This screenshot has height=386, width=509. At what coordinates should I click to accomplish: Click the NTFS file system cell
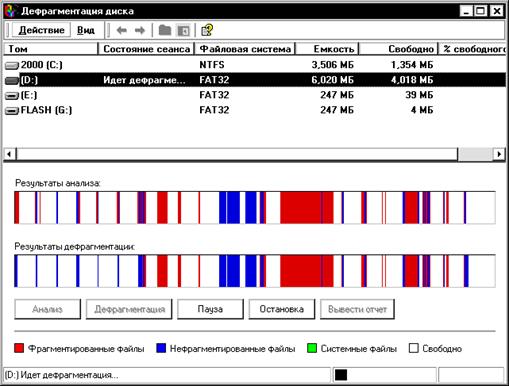(212, 65)
